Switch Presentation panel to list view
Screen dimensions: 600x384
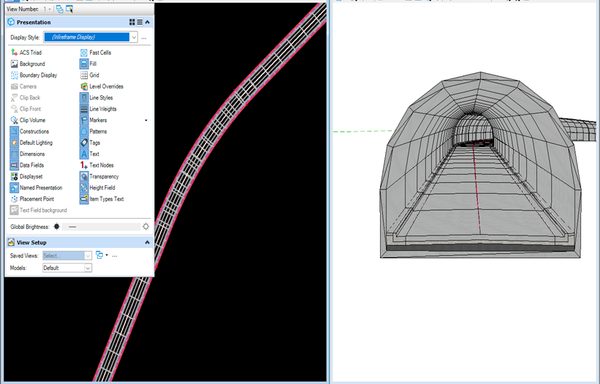click(140, 22)
